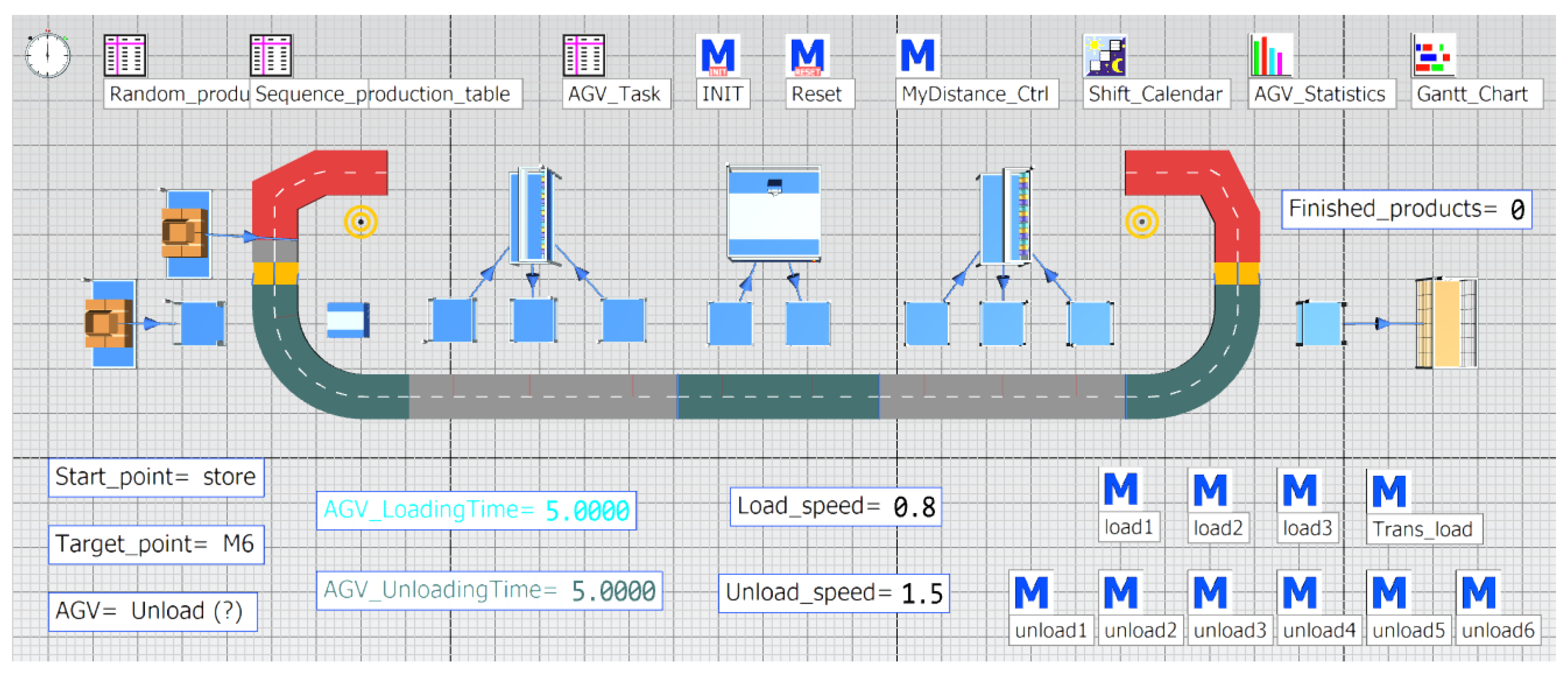Select the Finished_products counter box

tap(1406, 210)
